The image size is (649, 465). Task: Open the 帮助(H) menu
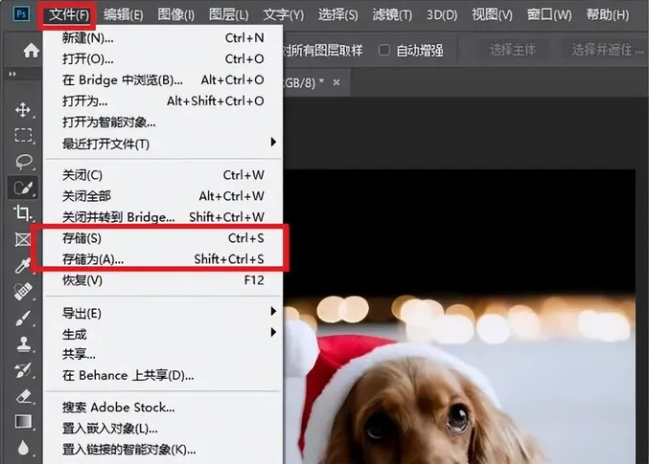pyautogui.click(x=608, y=15)
